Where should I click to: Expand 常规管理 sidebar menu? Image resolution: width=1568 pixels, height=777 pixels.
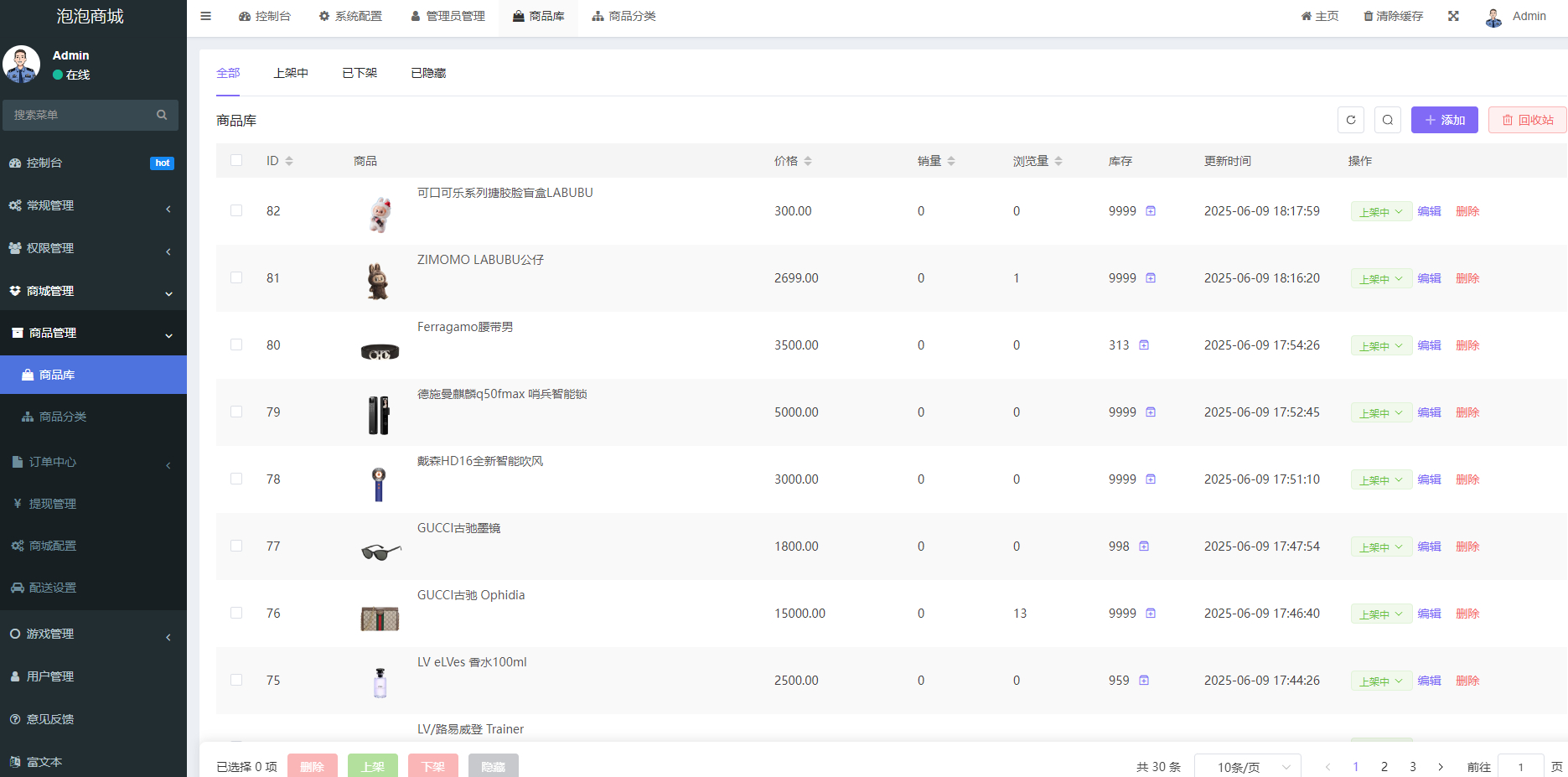(93, 205)
